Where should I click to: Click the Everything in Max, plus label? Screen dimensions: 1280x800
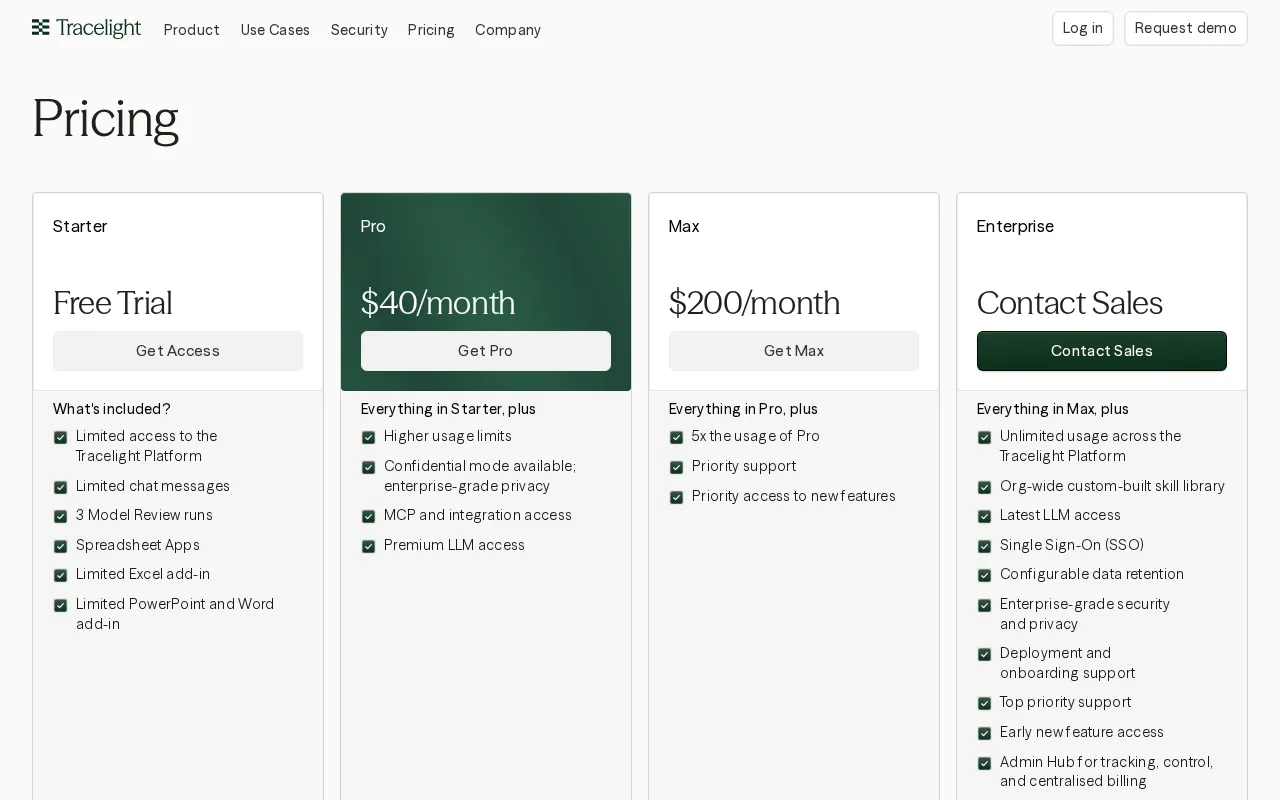click(x=1053, y=409)
